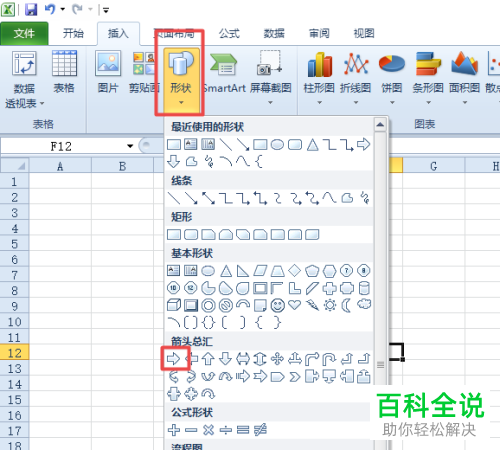Screen dimensions: 500x450
Task: Choose the left brace in recent shapes
Action: click(259, 162)
